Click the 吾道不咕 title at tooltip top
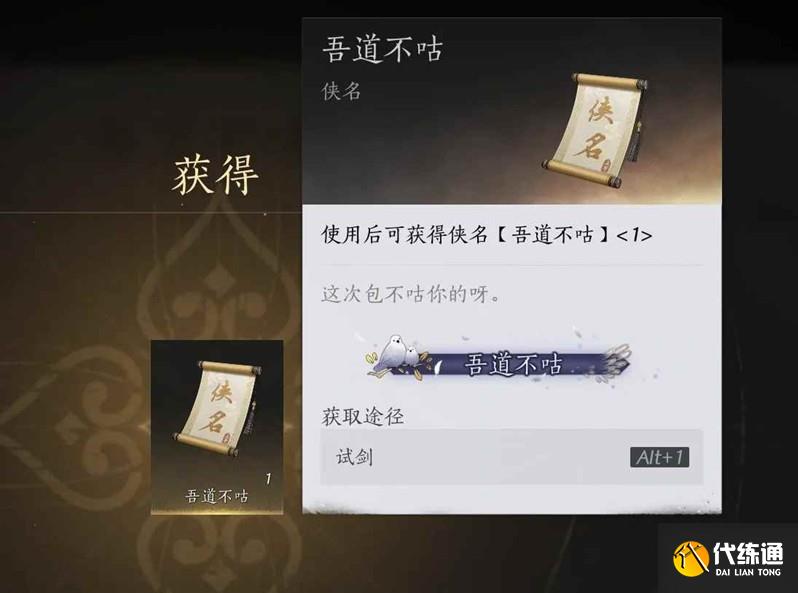The image size is (798, 593). coord(382,49)
